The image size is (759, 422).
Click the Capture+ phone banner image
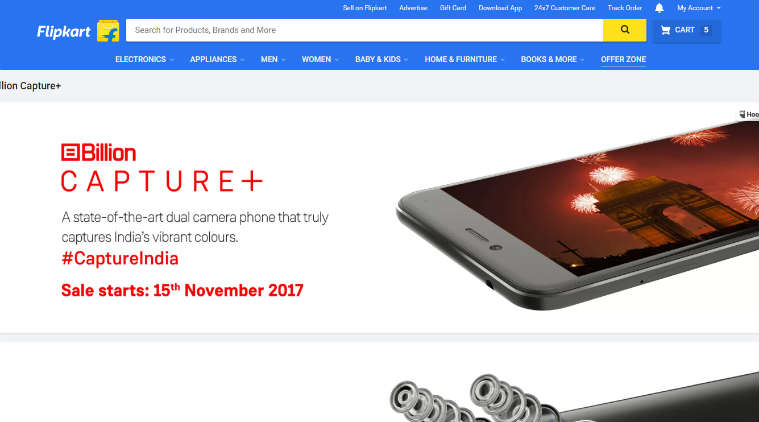coord(577,213)
